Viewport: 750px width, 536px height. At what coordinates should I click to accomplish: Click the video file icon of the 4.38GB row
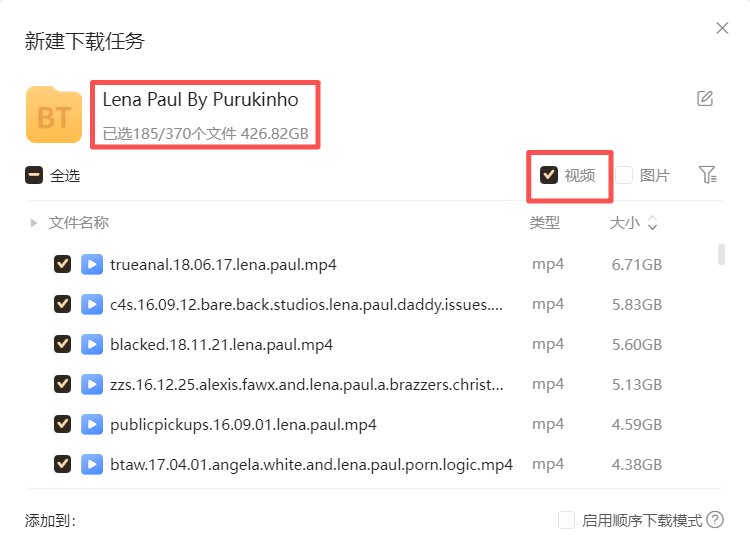pyautogui.click(x=92, y=464)
